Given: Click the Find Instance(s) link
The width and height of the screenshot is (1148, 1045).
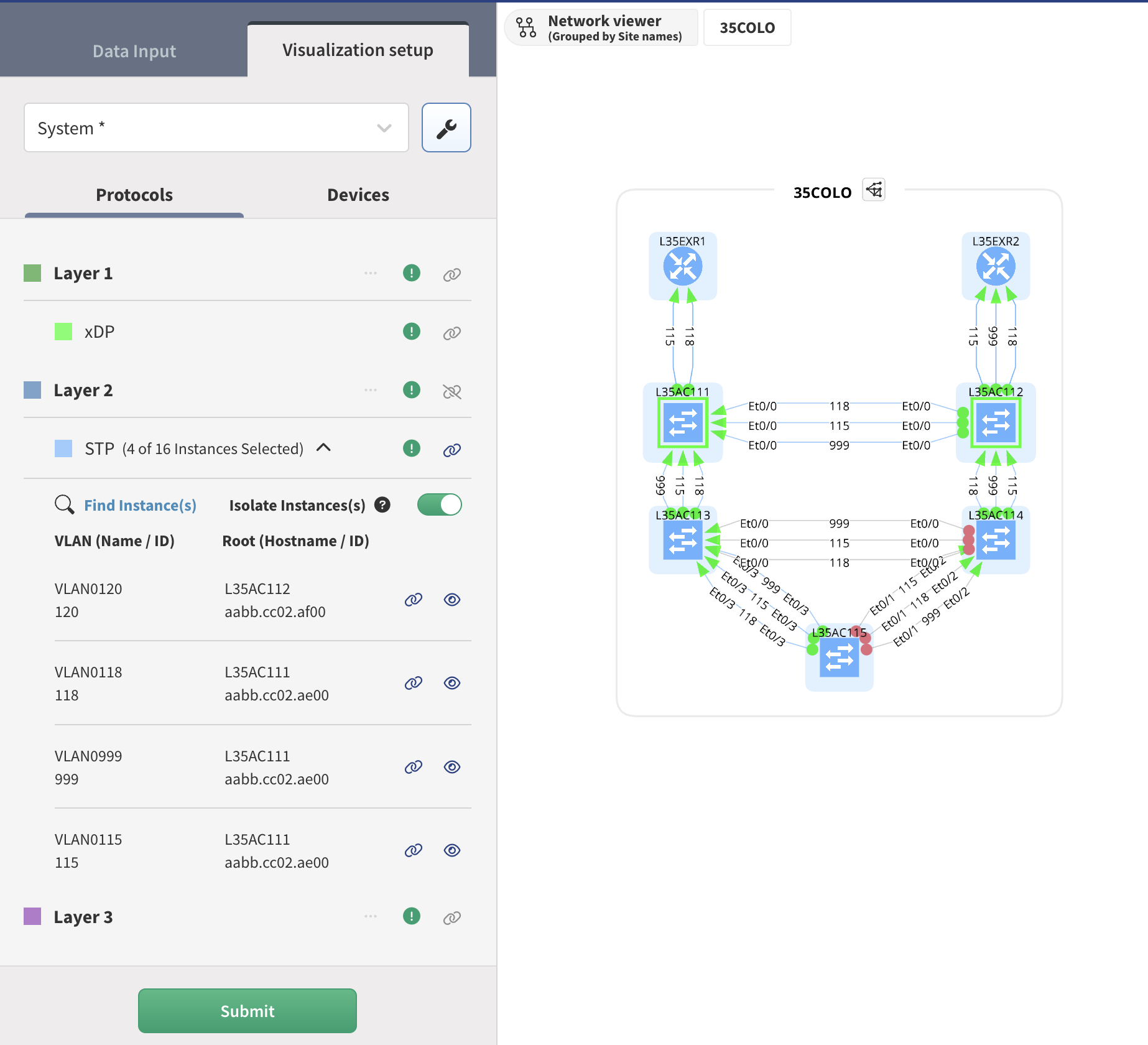Looking at the screenshot, I should click(x=140, y=506).
